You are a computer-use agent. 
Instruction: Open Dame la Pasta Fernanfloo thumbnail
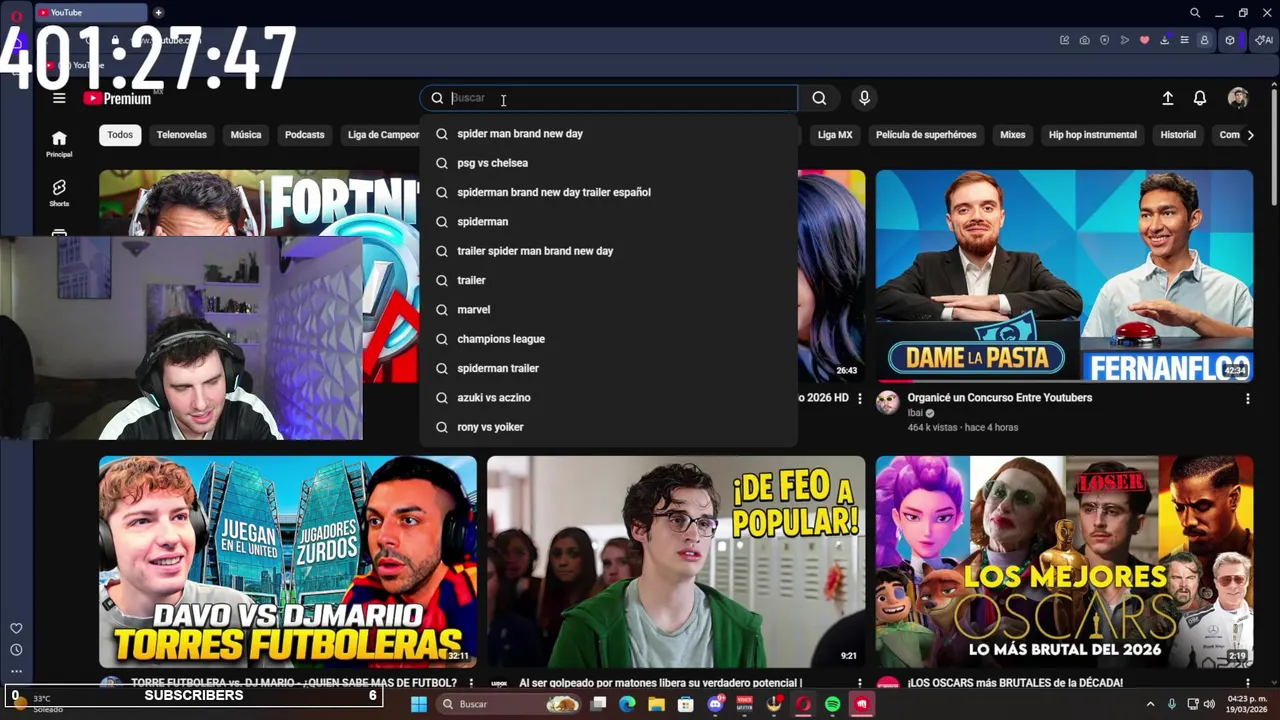[1064, 276]
